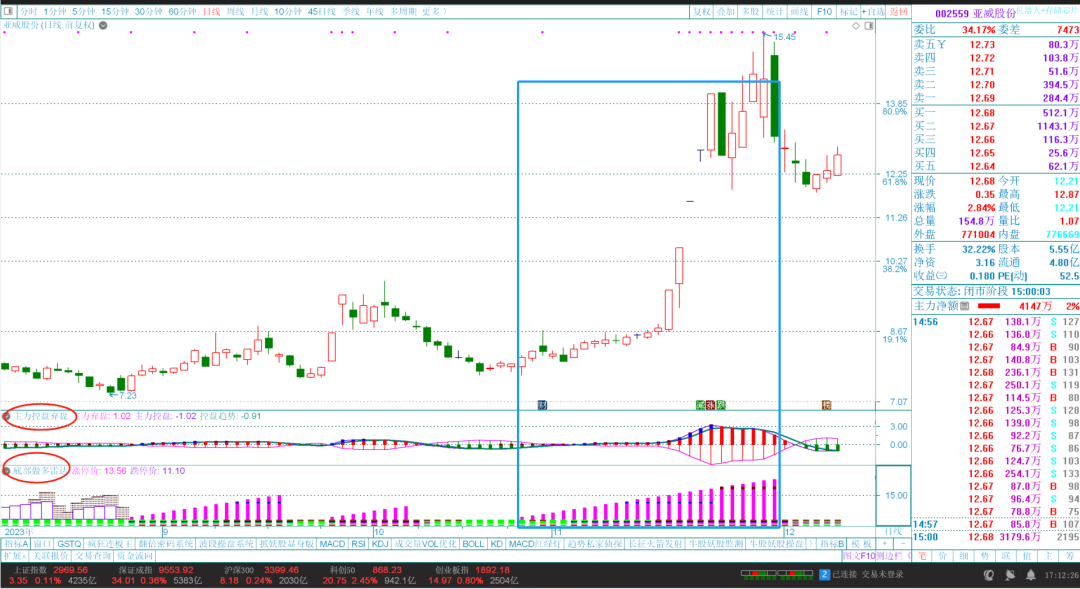Click the brown 榜 marker on chart timeline
Image resolution: width=1080 pixels, height=589 pixels.
826,404
